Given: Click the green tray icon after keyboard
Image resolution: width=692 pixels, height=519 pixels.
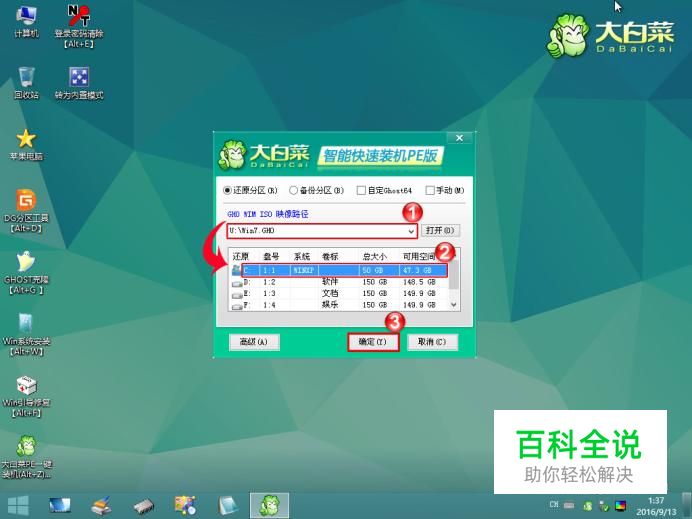Looking at the screenshot, I should tap(587, 506).
